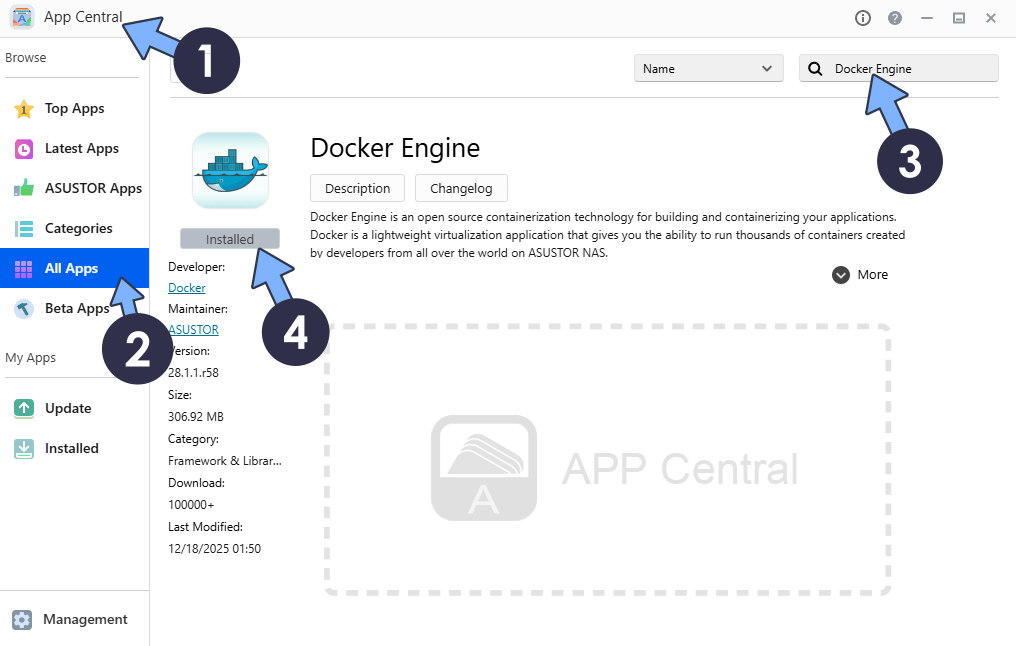Go to ASUSTOR Apps list
This screenshot has width=1016, height=646.
click(93, 188)
